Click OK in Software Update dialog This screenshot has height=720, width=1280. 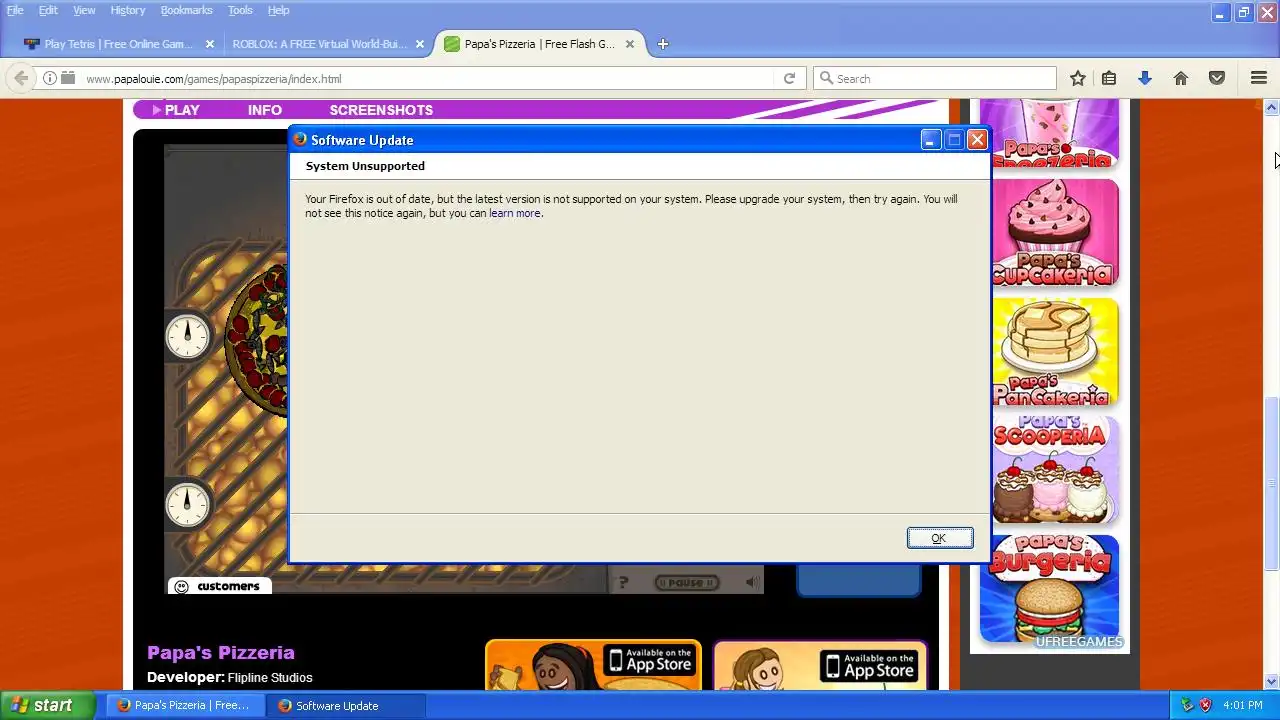pos(939,538)
